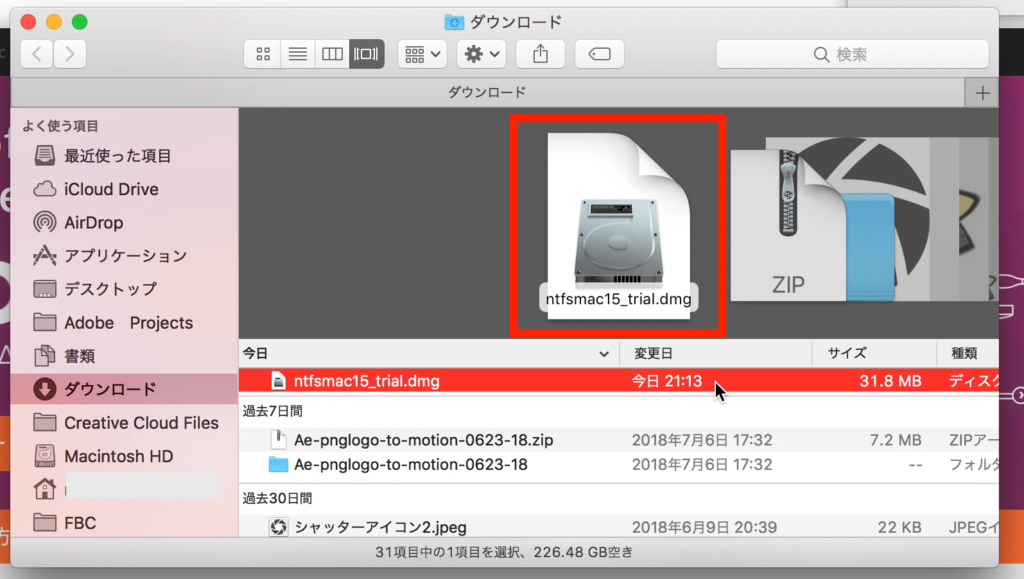Click the dmg file icon in list row
The height and width of the screenshot is (579, 1024).
[x=278, y=381]
